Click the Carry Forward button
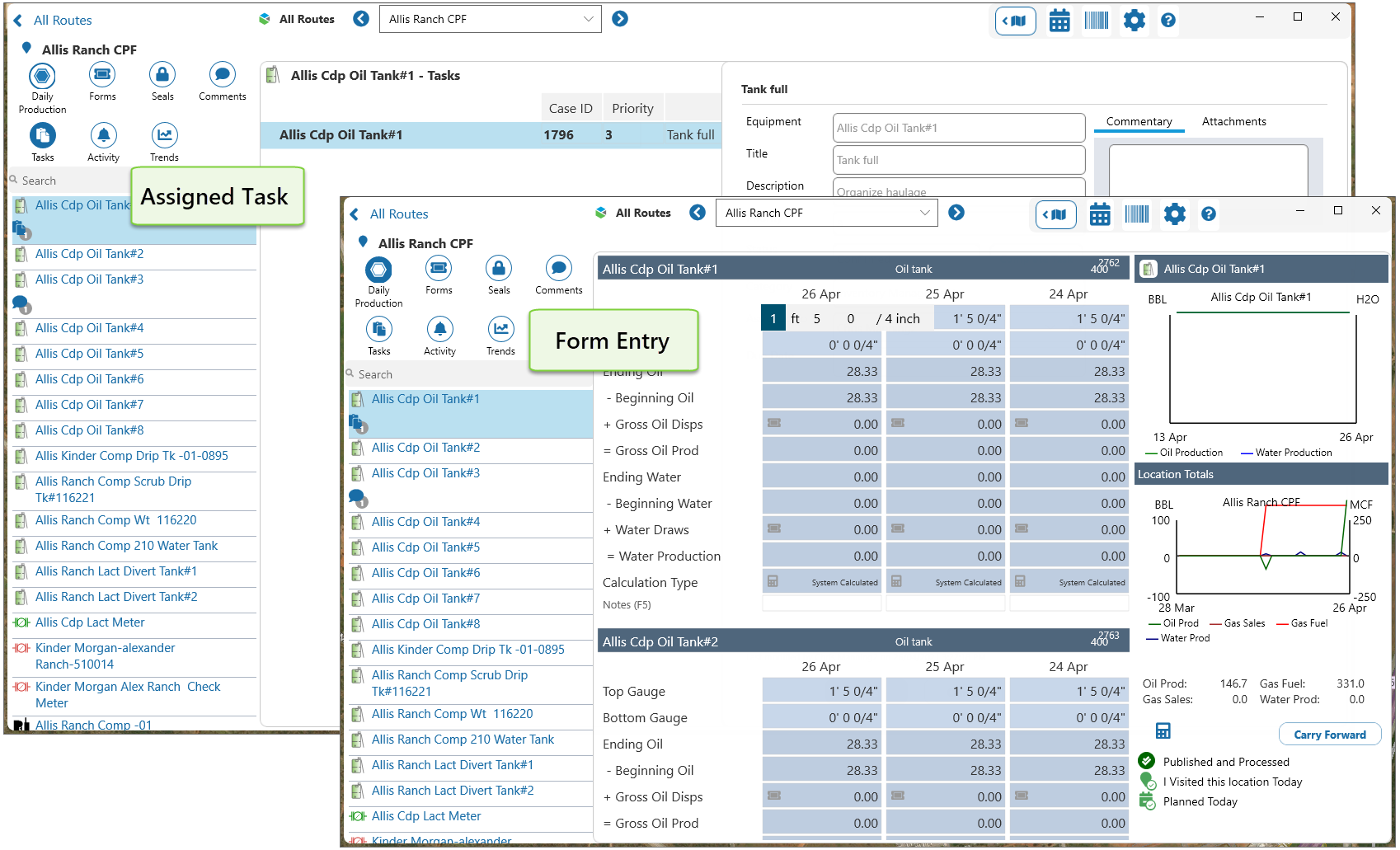This screenshot has height=850, width=1400. point(1329,735)
